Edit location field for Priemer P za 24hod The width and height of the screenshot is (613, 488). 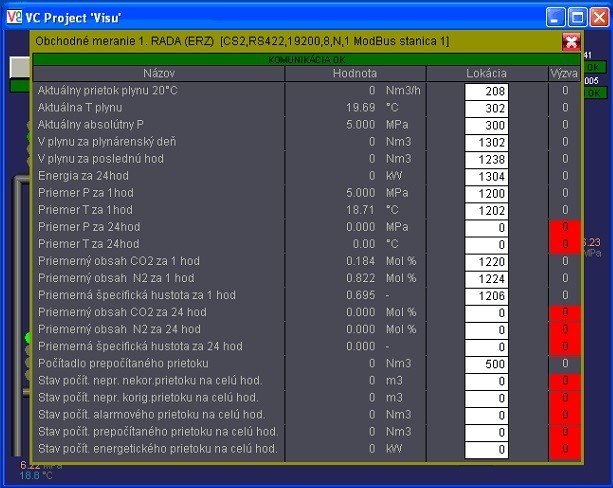tap(486, 228)
